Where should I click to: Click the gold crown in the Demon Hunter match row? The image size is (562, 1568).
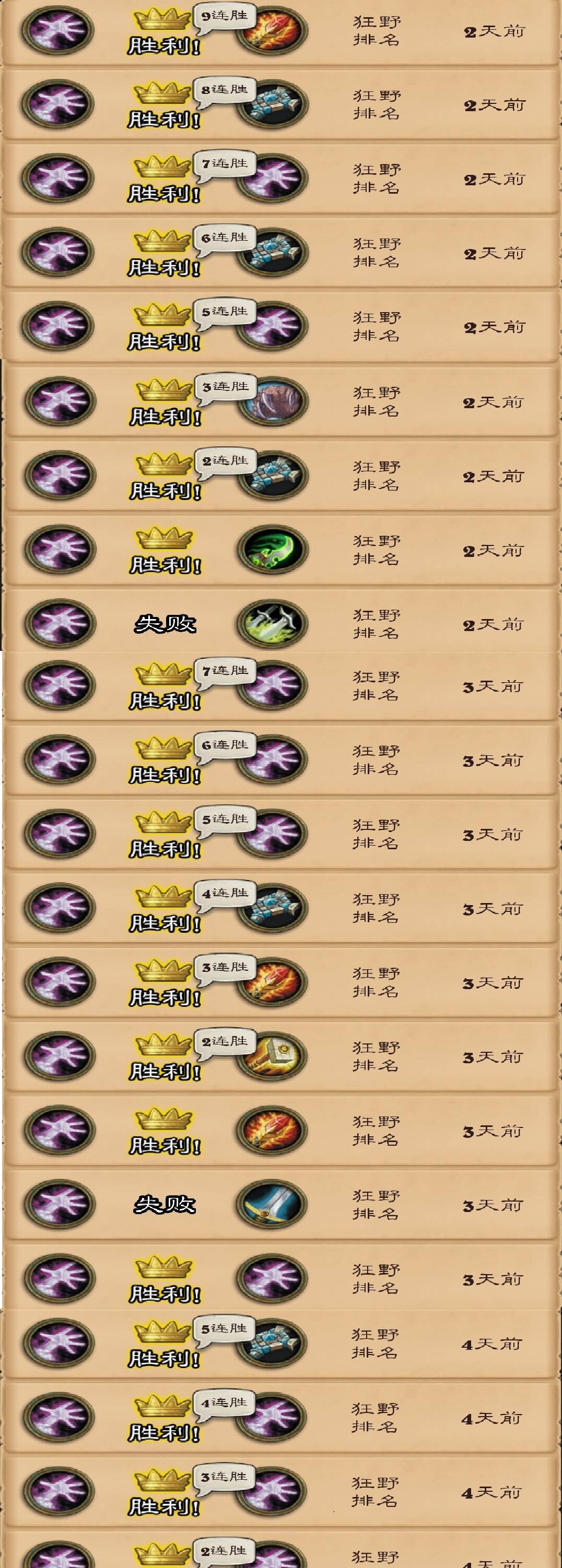tap(164, 538)
